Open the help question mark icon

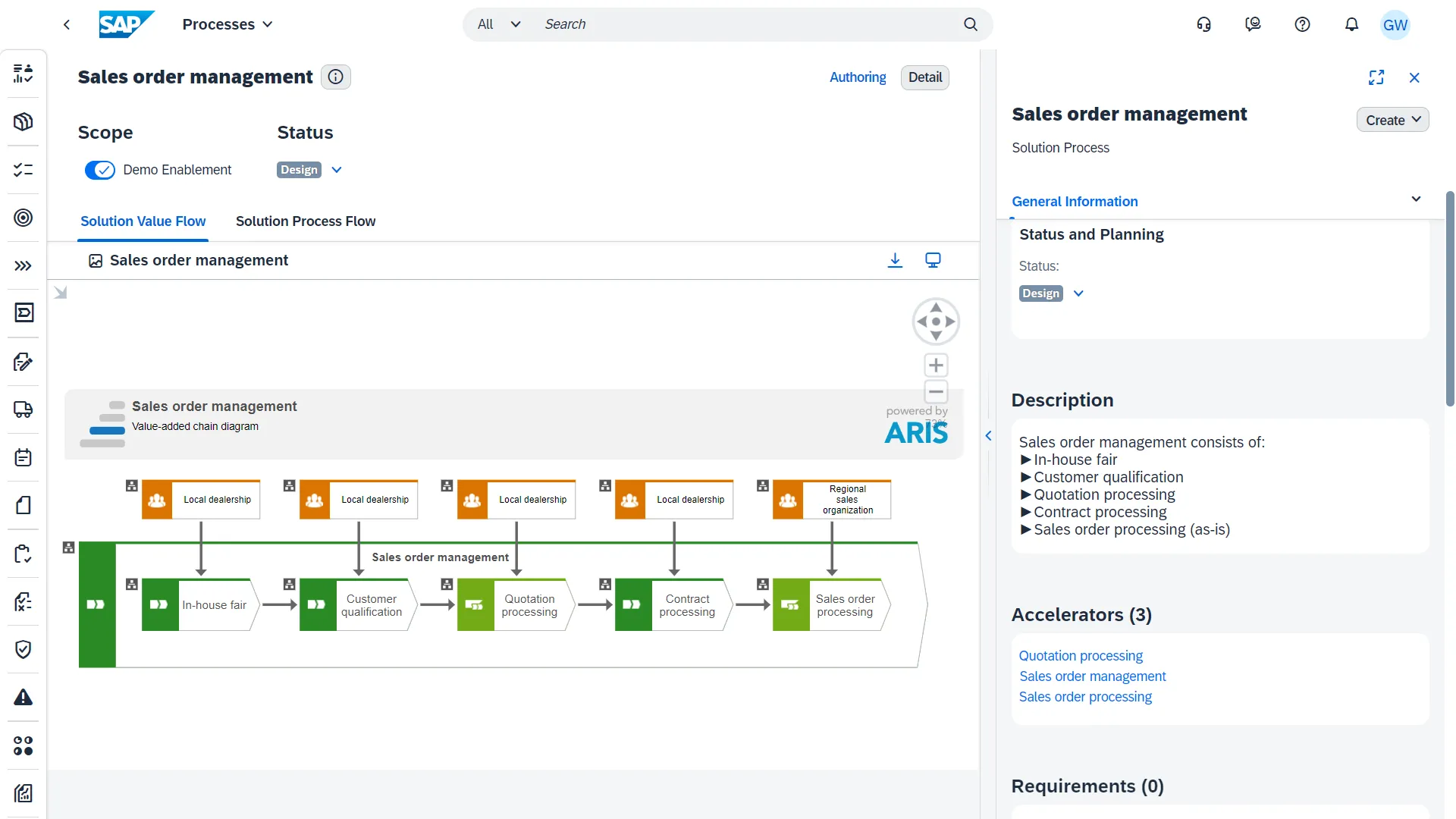[1302, 24]
